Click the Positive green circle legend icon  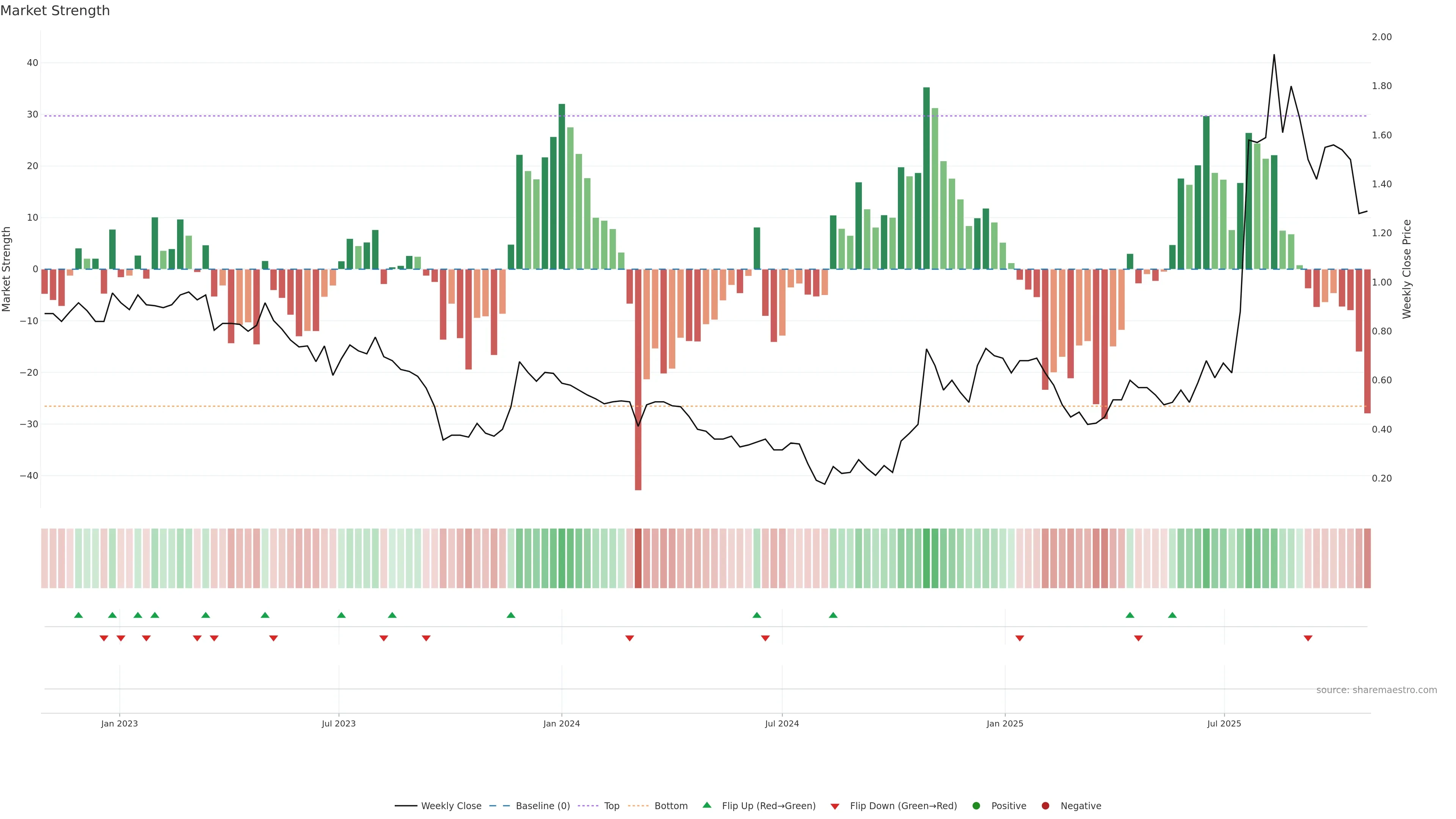[x=976, y=806]
